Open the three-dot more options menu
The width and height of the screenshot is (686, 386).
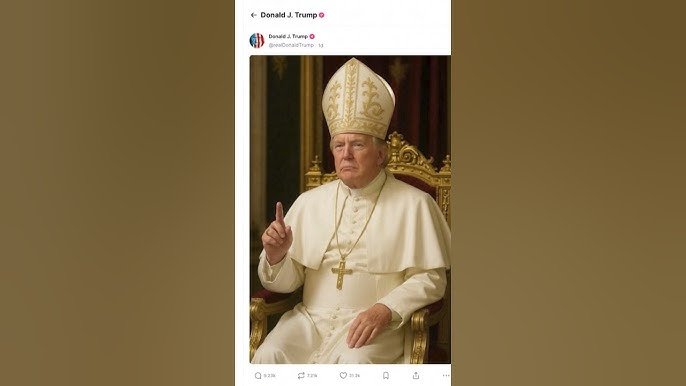click(446, 375)
